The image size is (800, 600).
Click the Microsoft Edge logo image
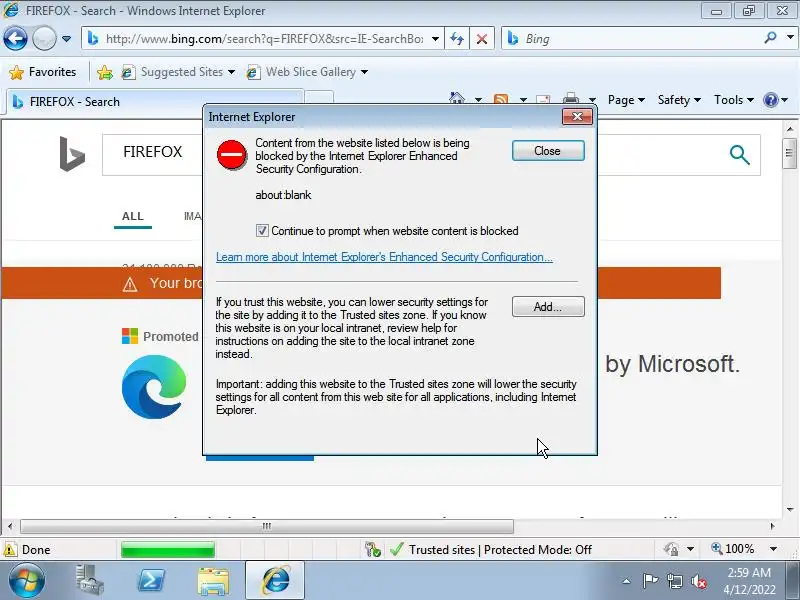coord(154,387)
